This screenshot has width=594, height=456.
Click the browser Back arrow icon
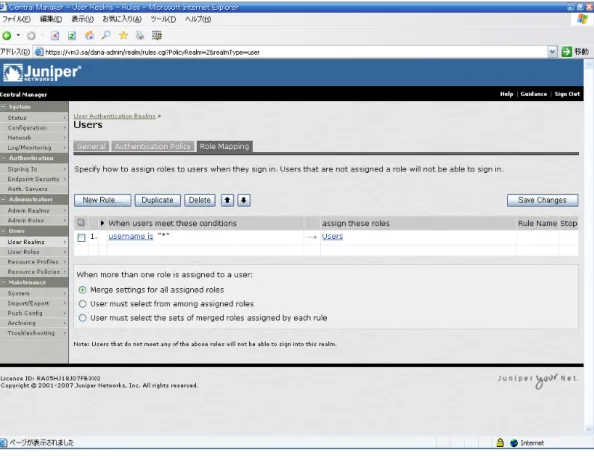click(7, 36)
